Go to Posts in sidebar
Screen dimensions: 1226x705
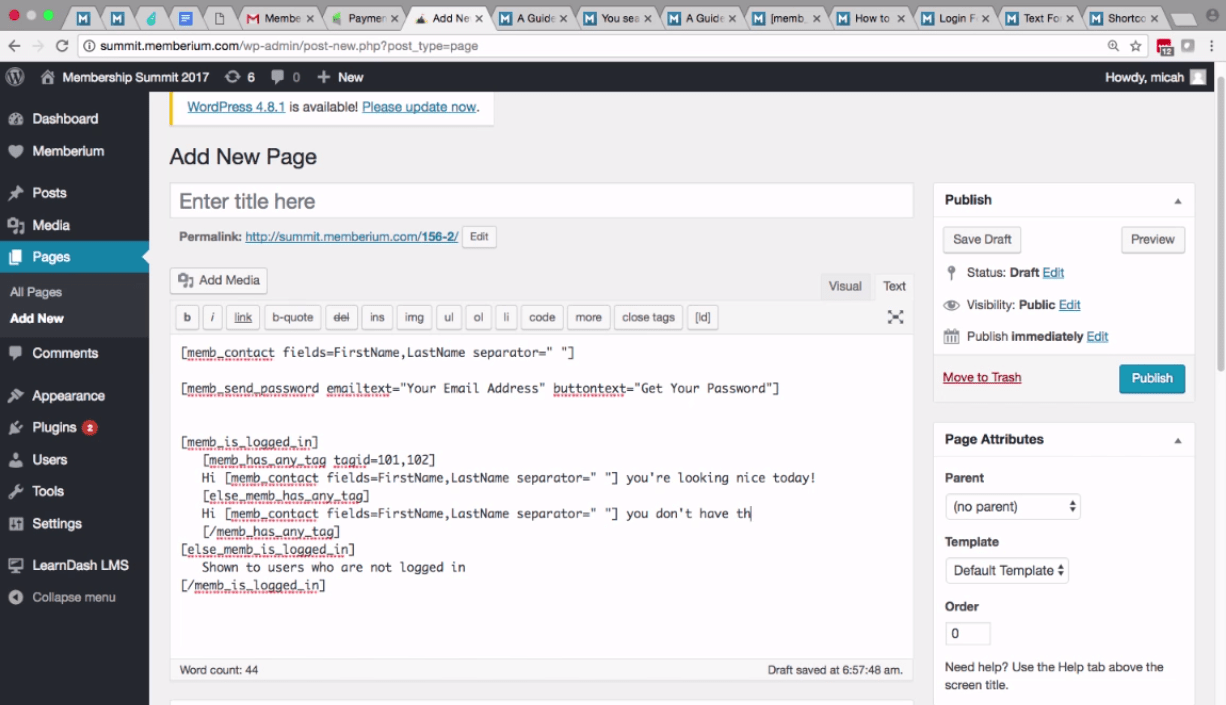[x=49, y=193]
